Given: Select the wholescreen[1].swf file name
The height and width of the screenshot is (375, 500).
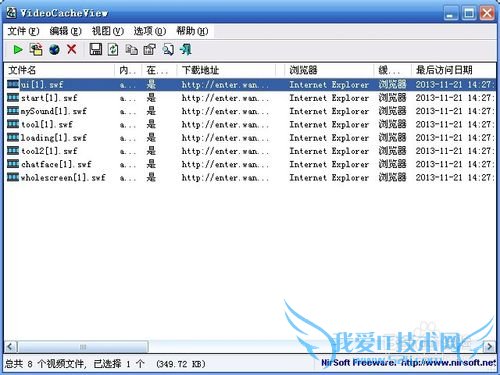Looking at the screenshot, I should 63,177.
